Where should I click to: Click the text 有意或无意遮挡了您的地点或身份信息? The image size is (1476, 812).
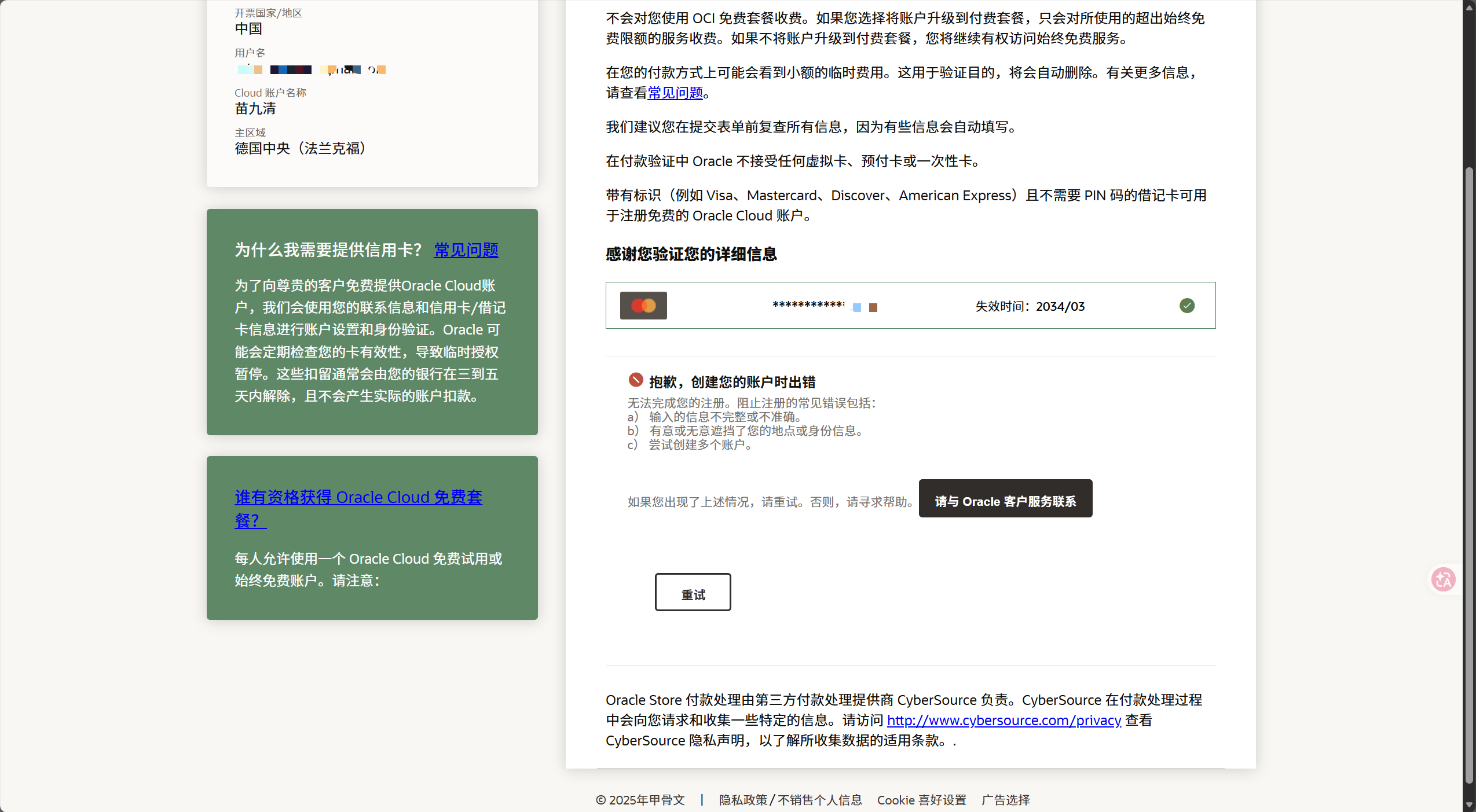(x=756, y=431)
